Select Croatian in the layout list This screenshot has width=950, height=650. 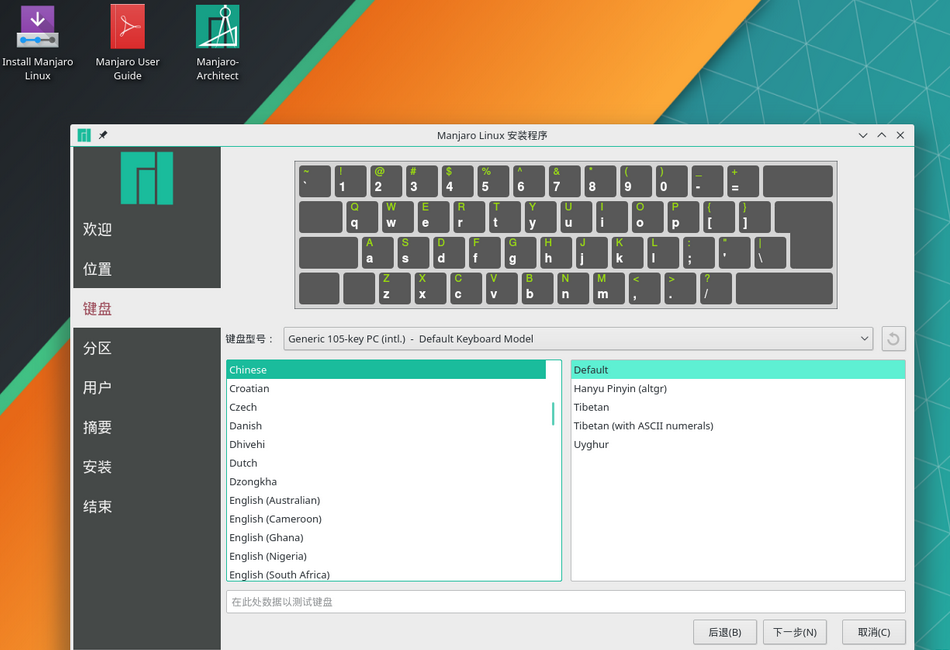[386, 388]
